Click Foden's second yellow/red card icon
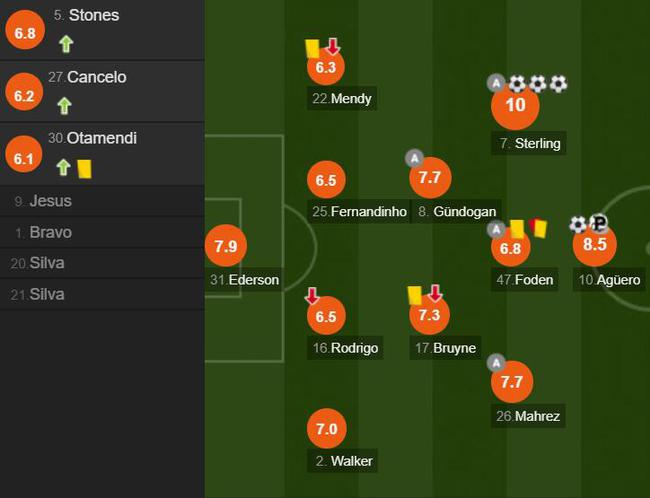 (x=539, y=229)
